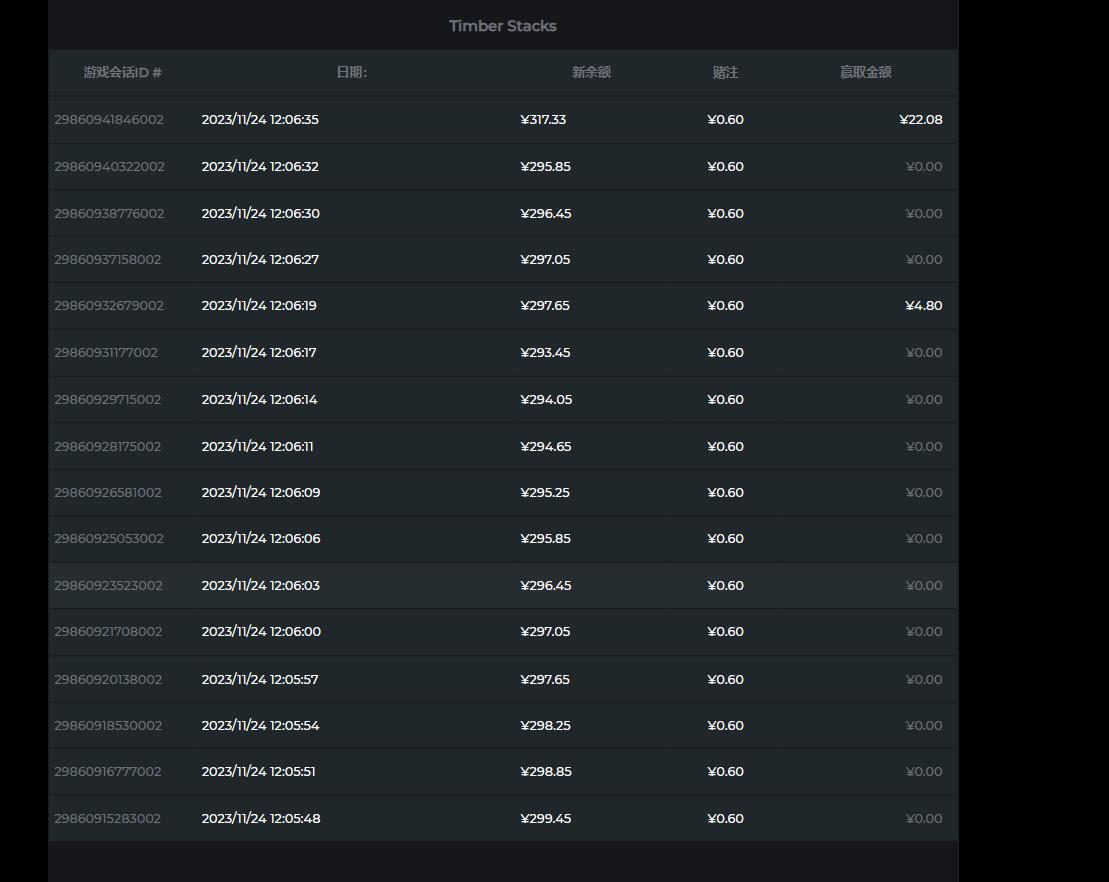Select the entry at 12:05:48
The height and width of the screenshot is (882, 1109).
[x=260, y=818]
